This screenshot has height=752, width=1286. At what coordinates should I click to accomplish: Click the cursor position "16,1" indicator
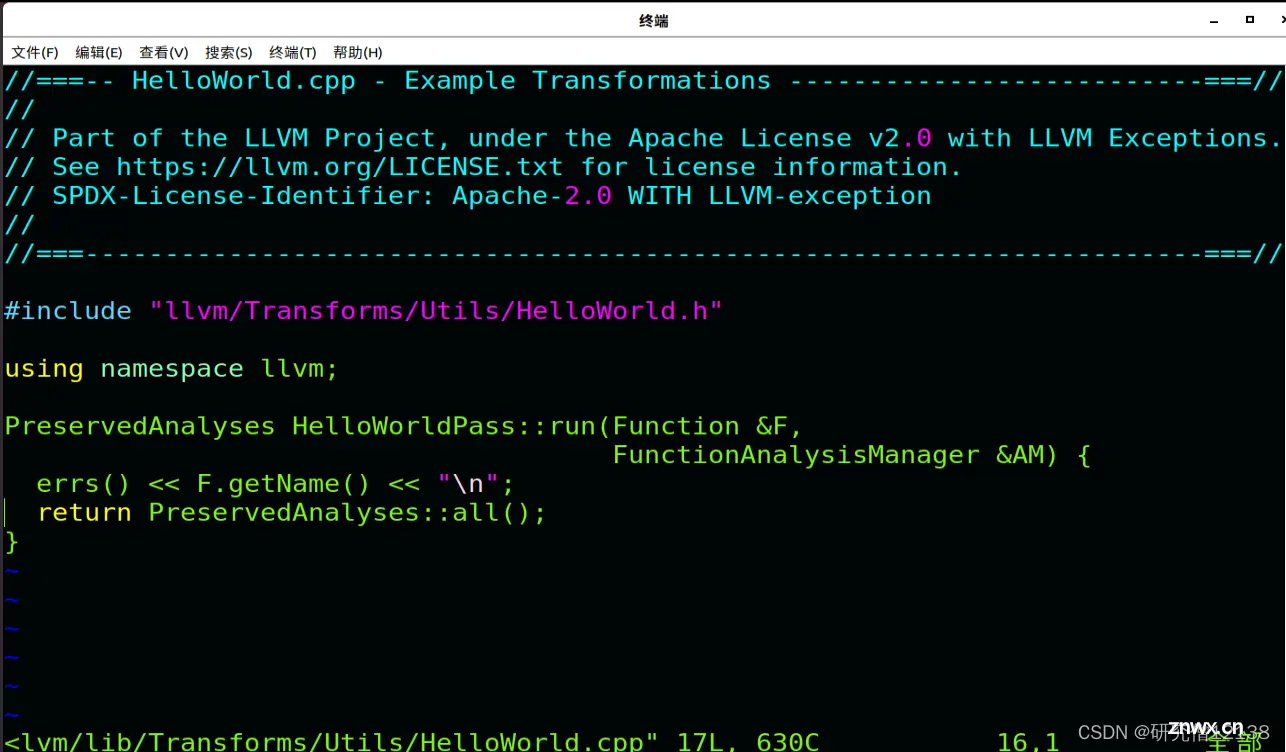[x=1028, y=741]
